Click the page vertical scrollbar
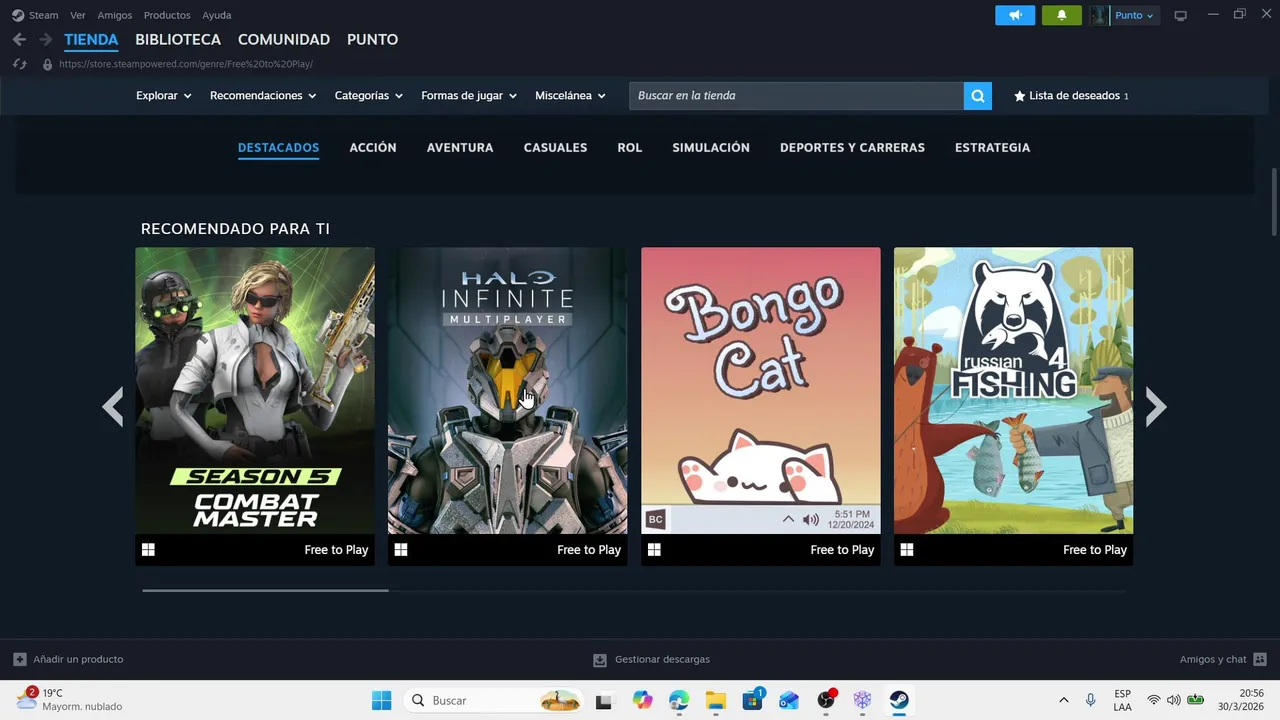Viewport: 1280px width, 720px height. 1274,203
